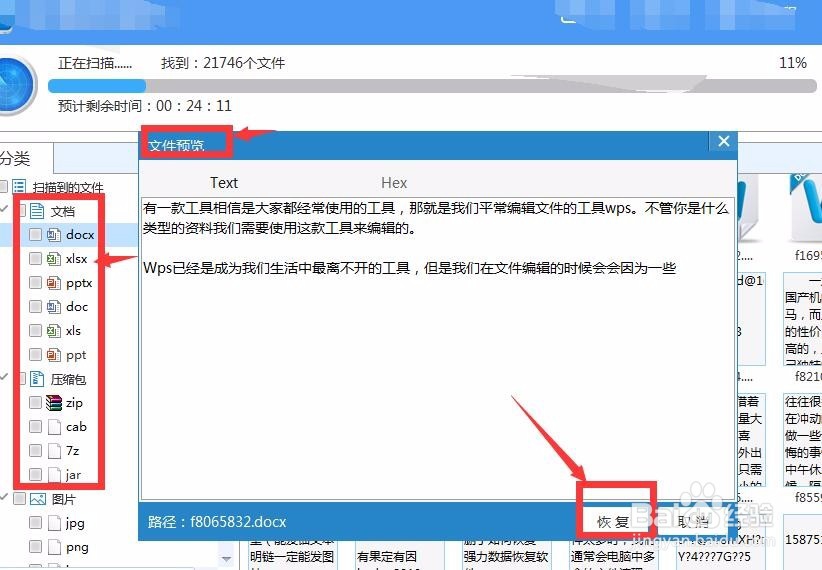The image size is (822, 570).
Task: Click the zip archive stack icon
Action: pyautogui.click(x=54, y=402)
